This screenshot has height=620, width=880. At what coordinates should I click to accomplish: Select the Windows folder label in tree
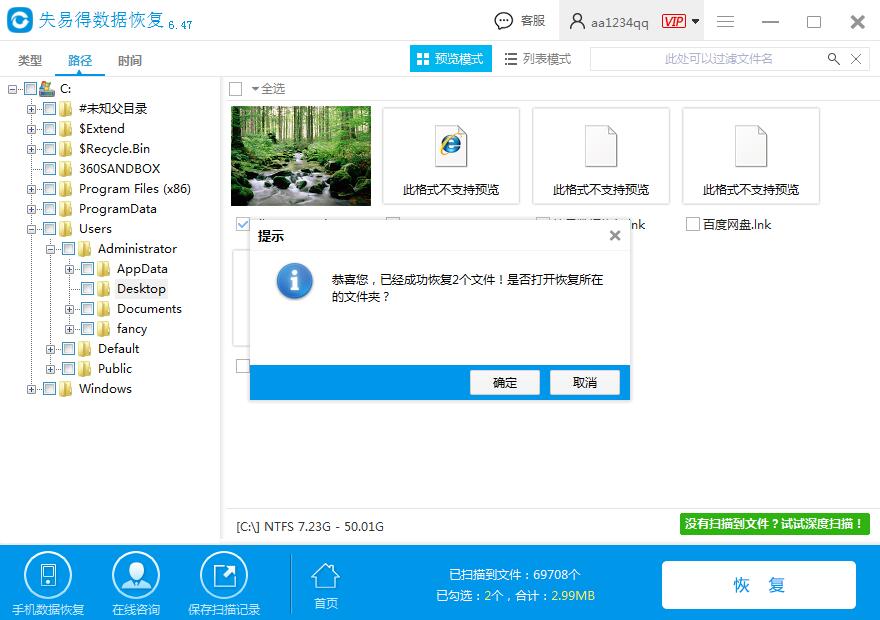106,389
